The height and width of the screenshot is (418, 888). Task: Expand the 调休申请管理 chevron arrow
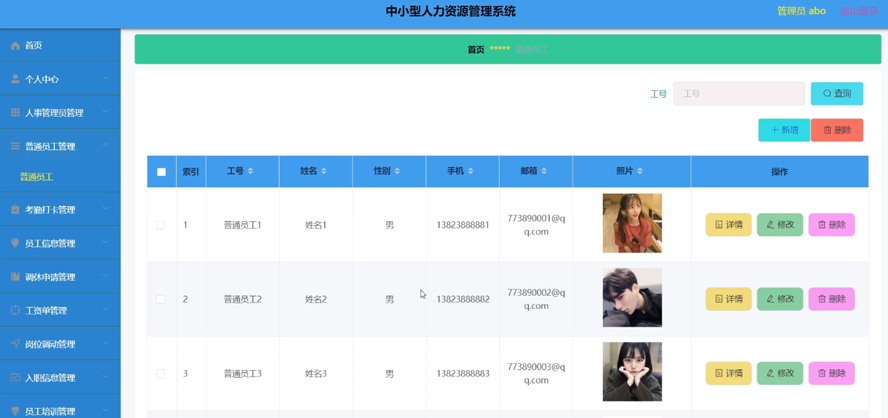pos(105,277)
